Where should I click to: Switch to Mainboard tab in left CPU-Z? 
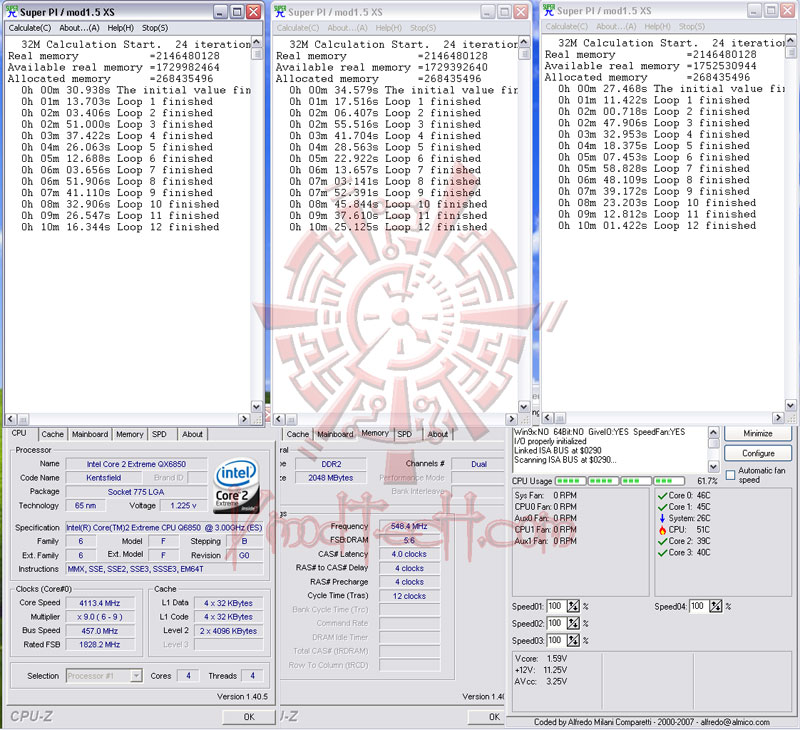click(x=90, y=434)
